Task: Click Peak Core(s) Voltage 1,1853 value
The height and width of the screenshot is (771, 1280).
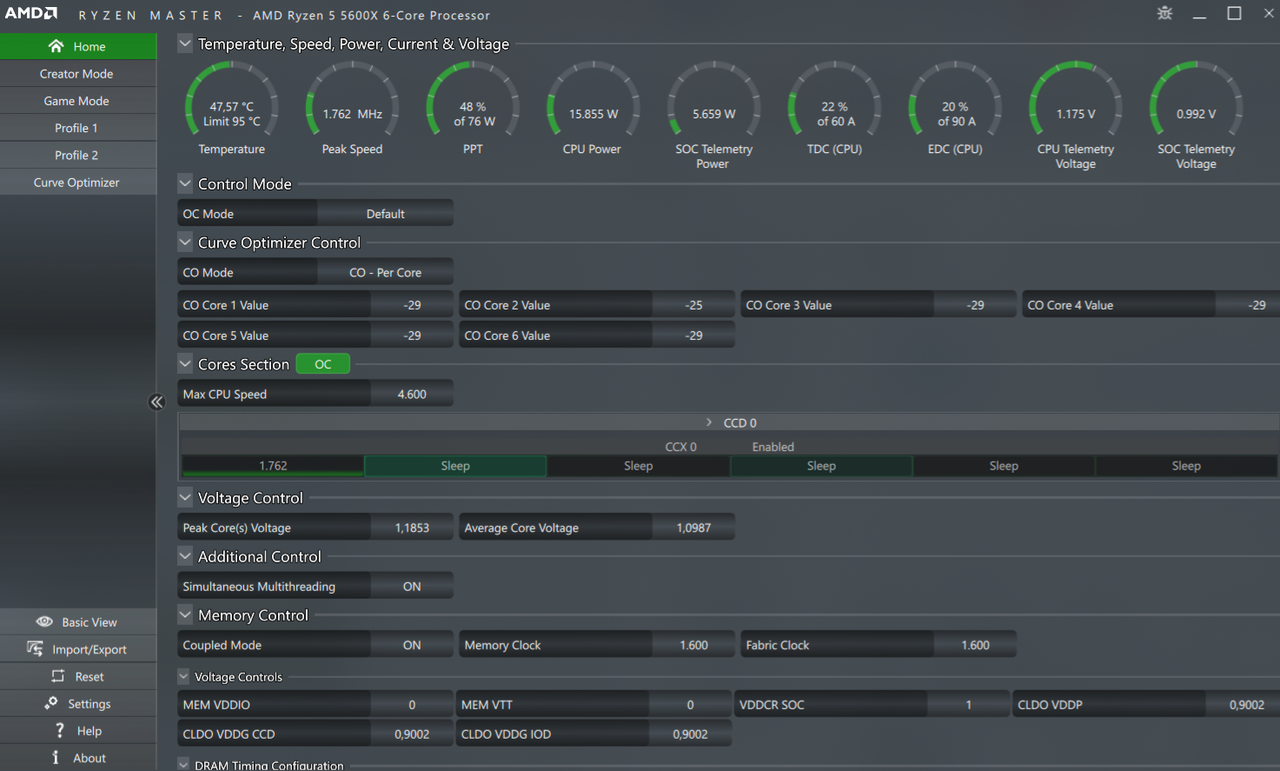Action: pyautogui.click(x=412, y=527)
